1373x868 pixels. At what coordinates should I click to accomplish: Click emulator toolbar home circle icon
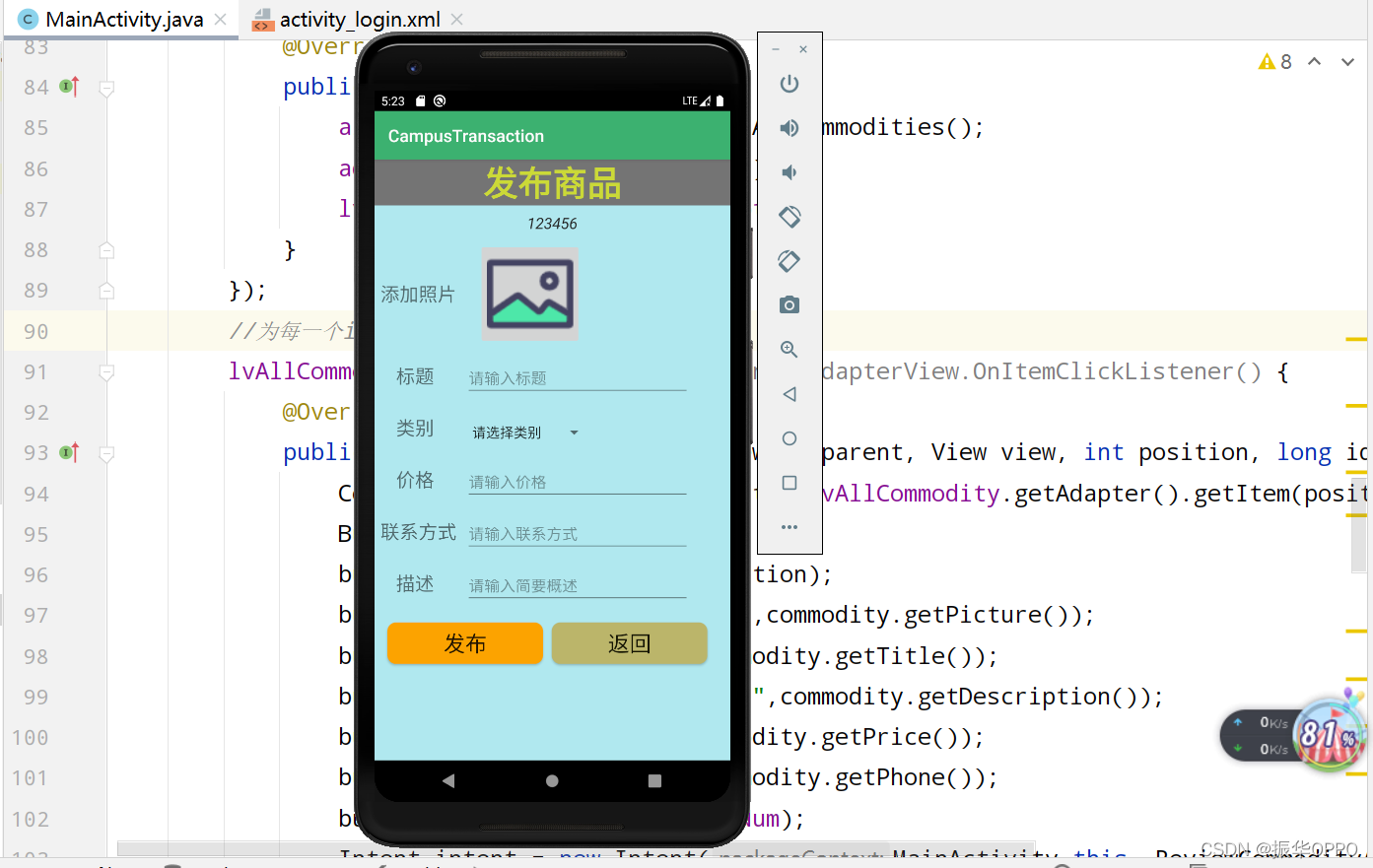(x=789, y=438)
